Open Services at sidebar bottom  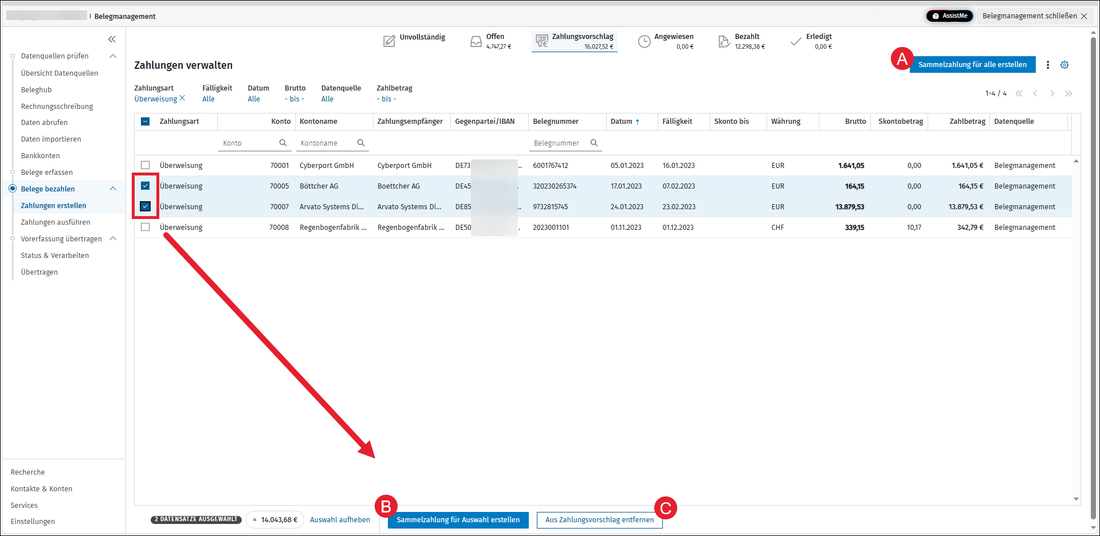click(x=24, y=505)
